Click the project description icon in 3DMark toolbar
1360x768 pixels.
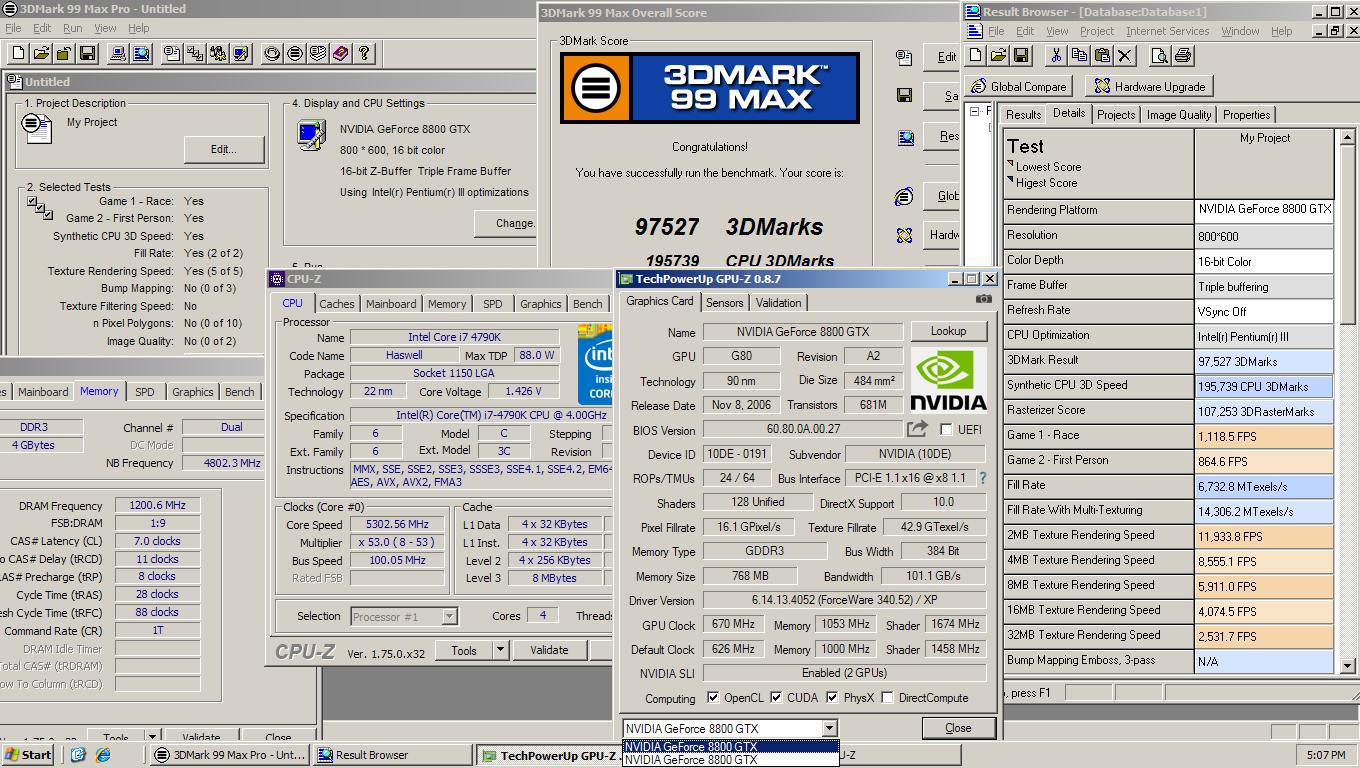pos(172,53)
